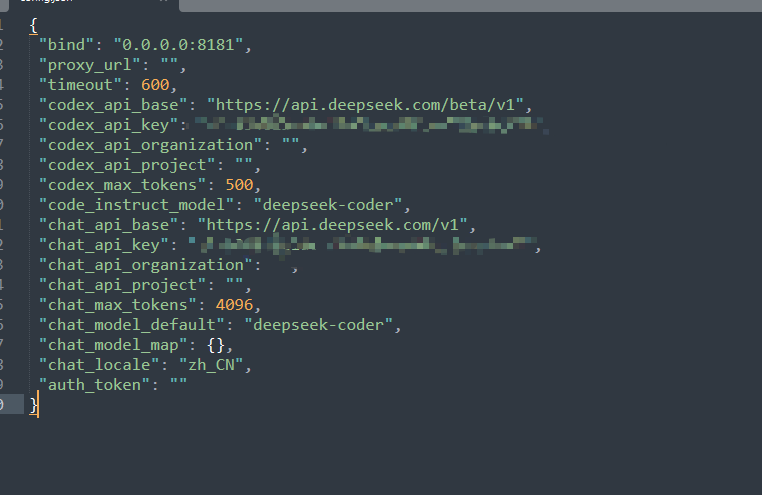
Task: Click the https://api.deepseek.com/v1 URL value
Action: point(333,225)
